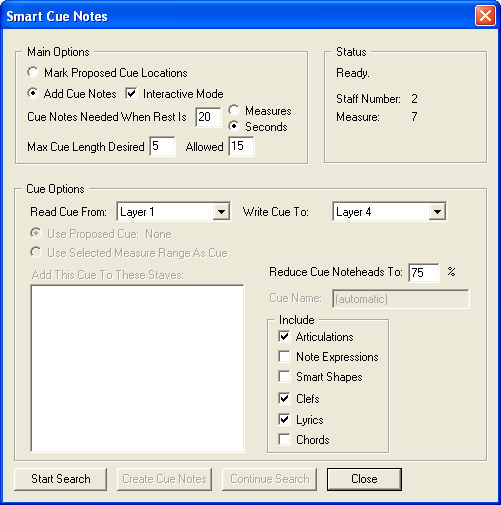Click the Close button at bottom
501x505 pixels.
pyautogui.click(x=364, y=479)
